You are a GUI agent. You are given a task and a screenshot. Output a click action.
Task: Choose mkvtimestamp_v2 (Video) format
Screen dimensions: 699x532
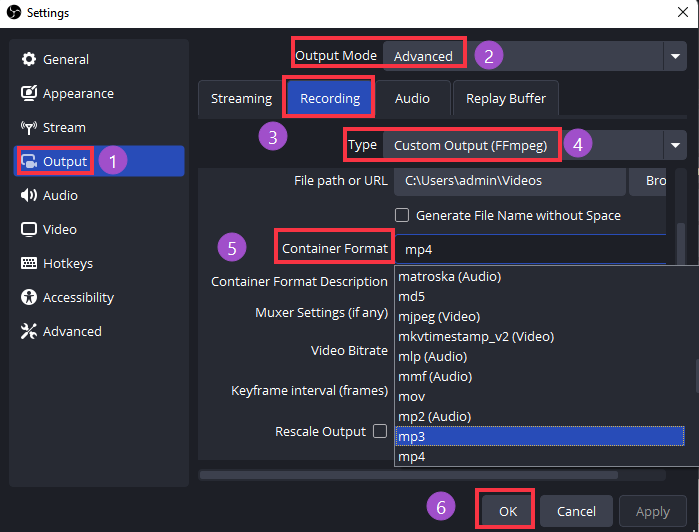pos(540,336)
